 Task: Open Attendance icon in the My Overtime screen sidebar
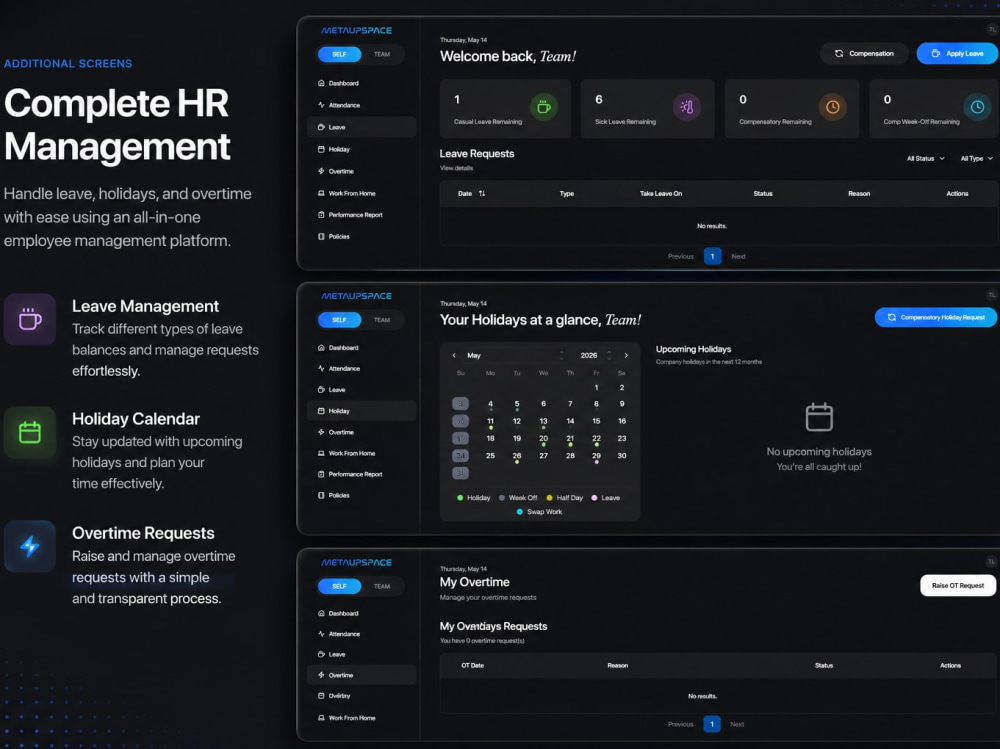click(321, 634)
